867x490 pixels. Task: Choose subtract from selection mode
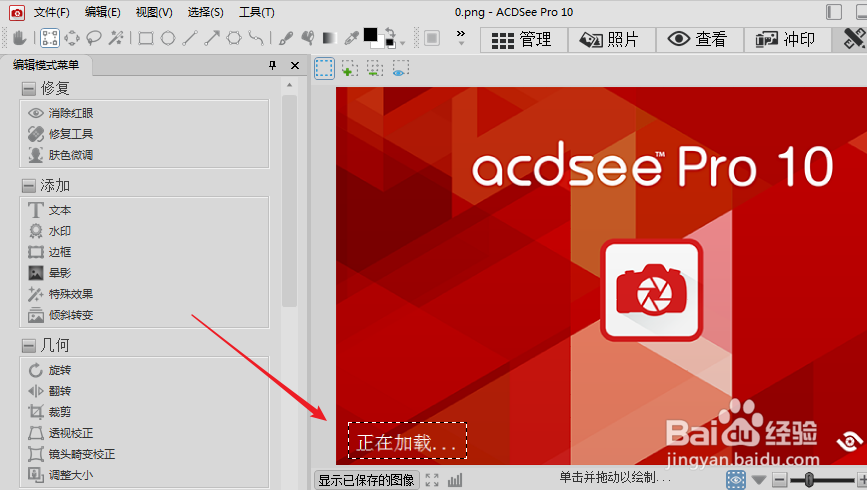(x=374, y=69)
